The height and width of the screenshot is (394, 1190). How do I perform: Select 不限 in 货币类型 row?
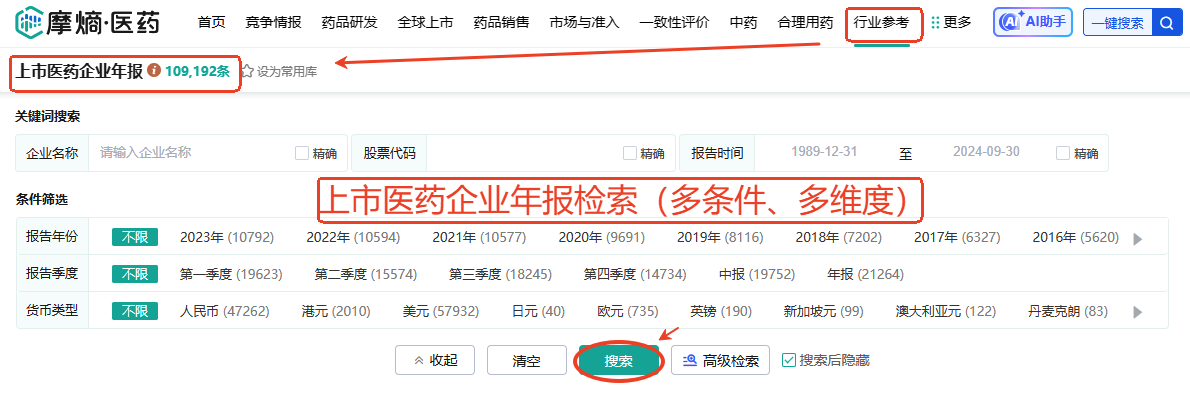135,311
